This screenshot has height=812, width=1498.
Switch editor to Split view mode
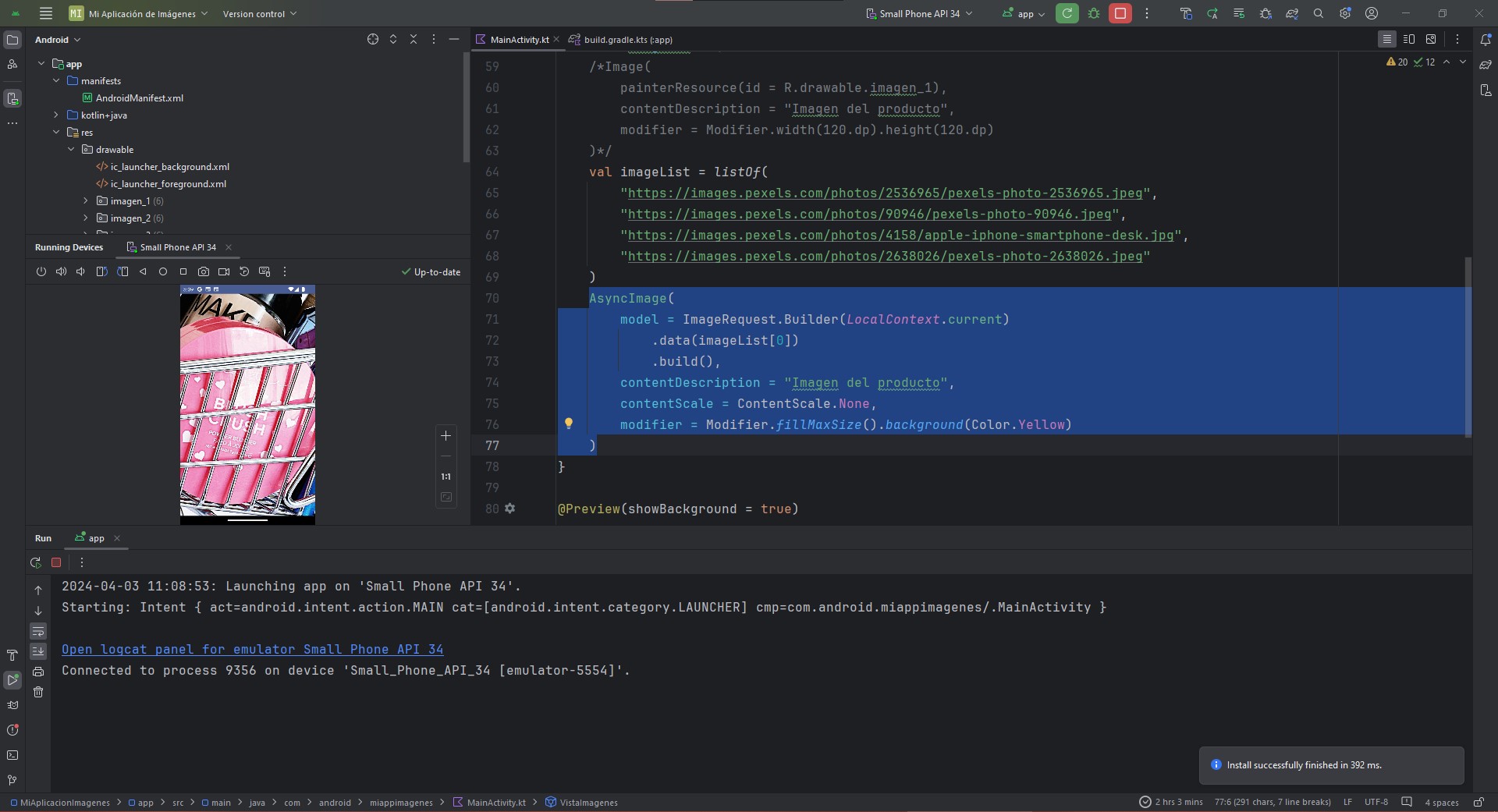coord(1409,39)
